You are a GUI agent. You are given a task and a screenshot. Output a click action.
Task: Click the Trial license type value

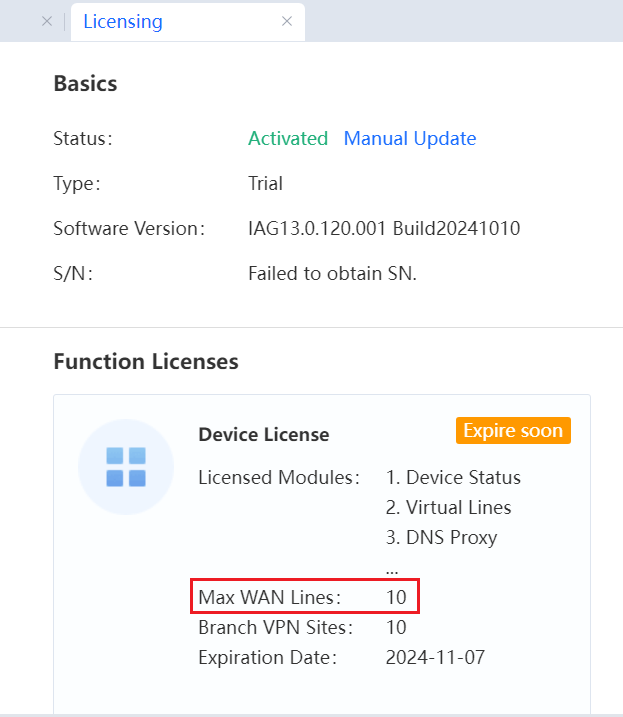click(265, 184)
